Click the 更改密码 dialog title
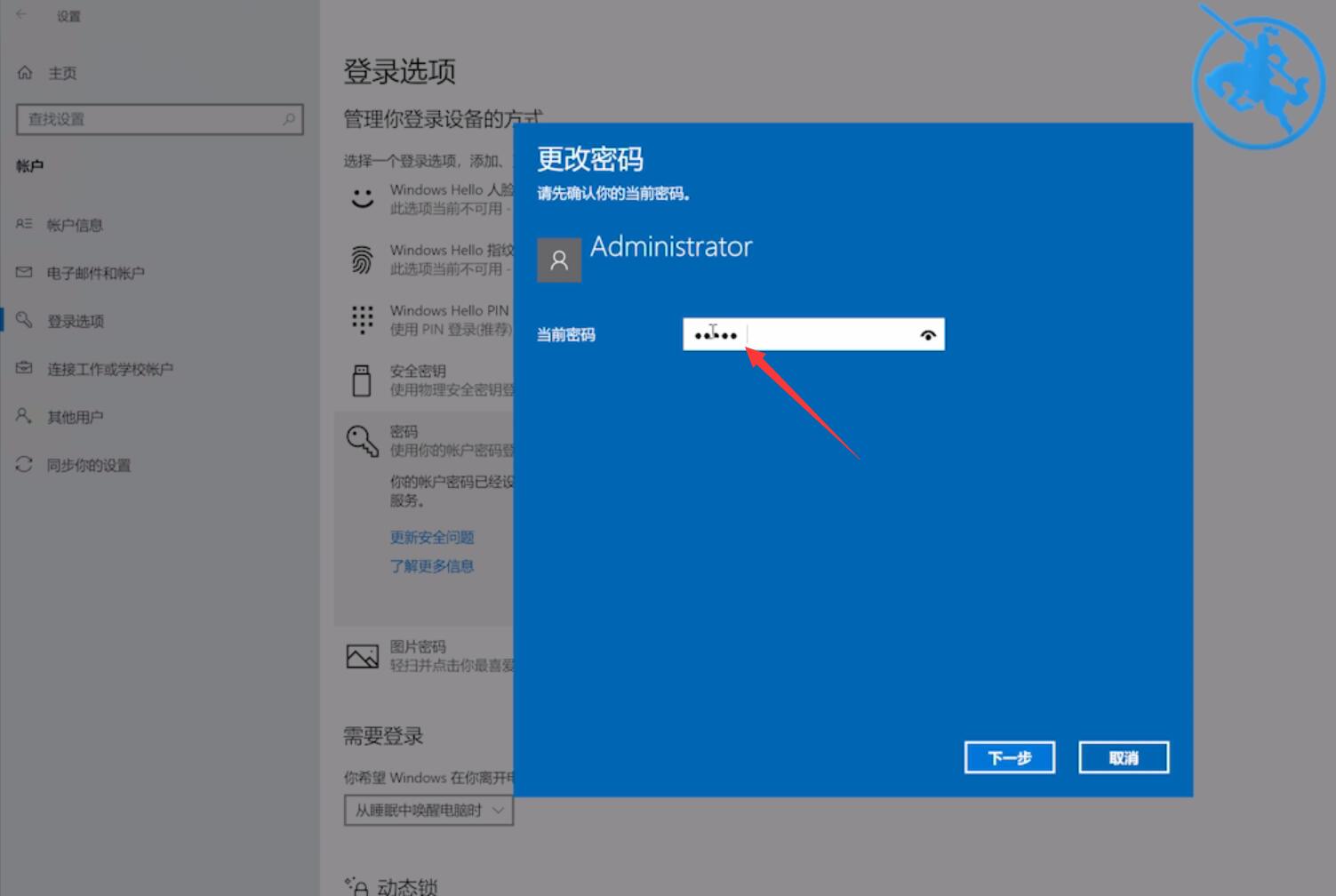This screenshot has width=1336, height=896. [590, 159]
